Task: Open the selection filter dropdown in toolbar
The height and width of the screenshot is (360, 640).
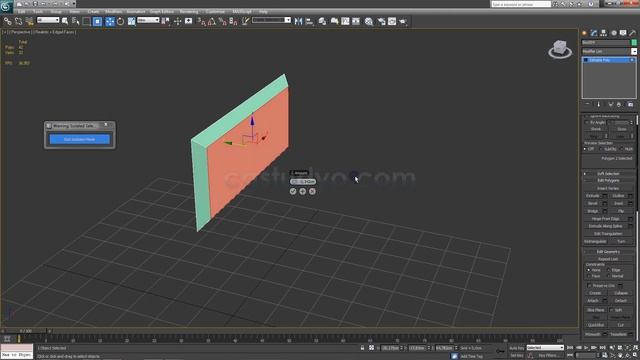Action: 48,20
